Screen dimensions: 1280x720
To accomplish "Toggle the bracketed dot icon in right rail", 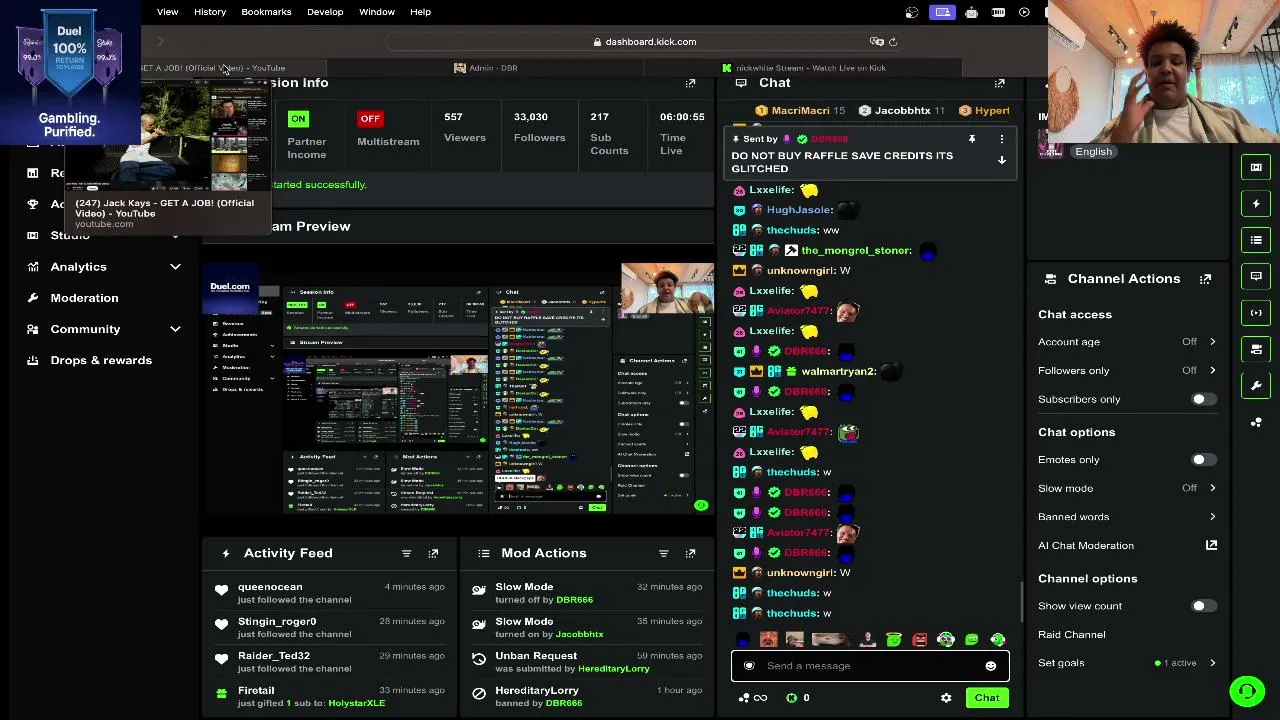I will (1256, 313).
